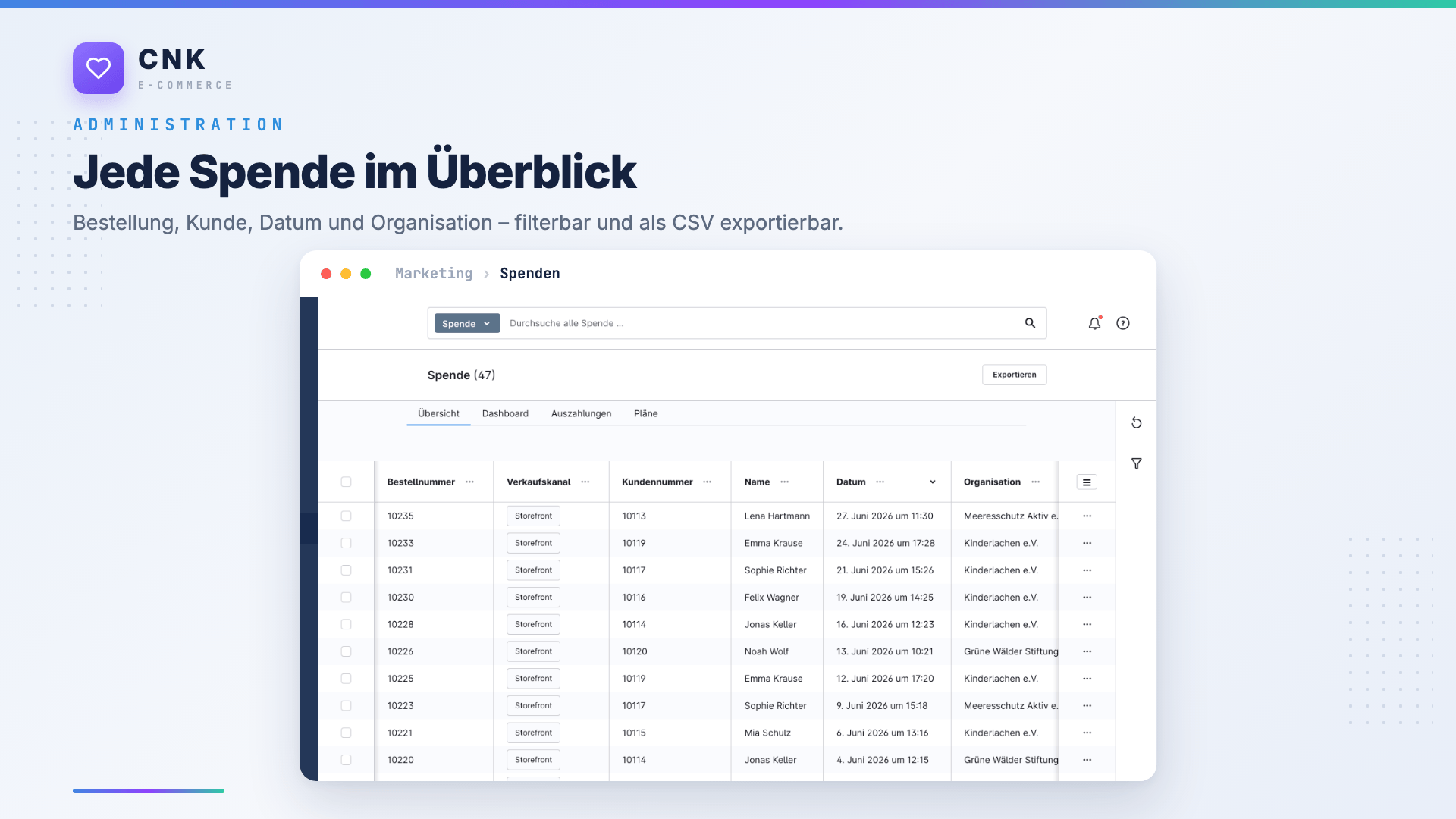1456x819 pixels.
Task: Check the box for order 10233
Action: click(x=346, y=543)
